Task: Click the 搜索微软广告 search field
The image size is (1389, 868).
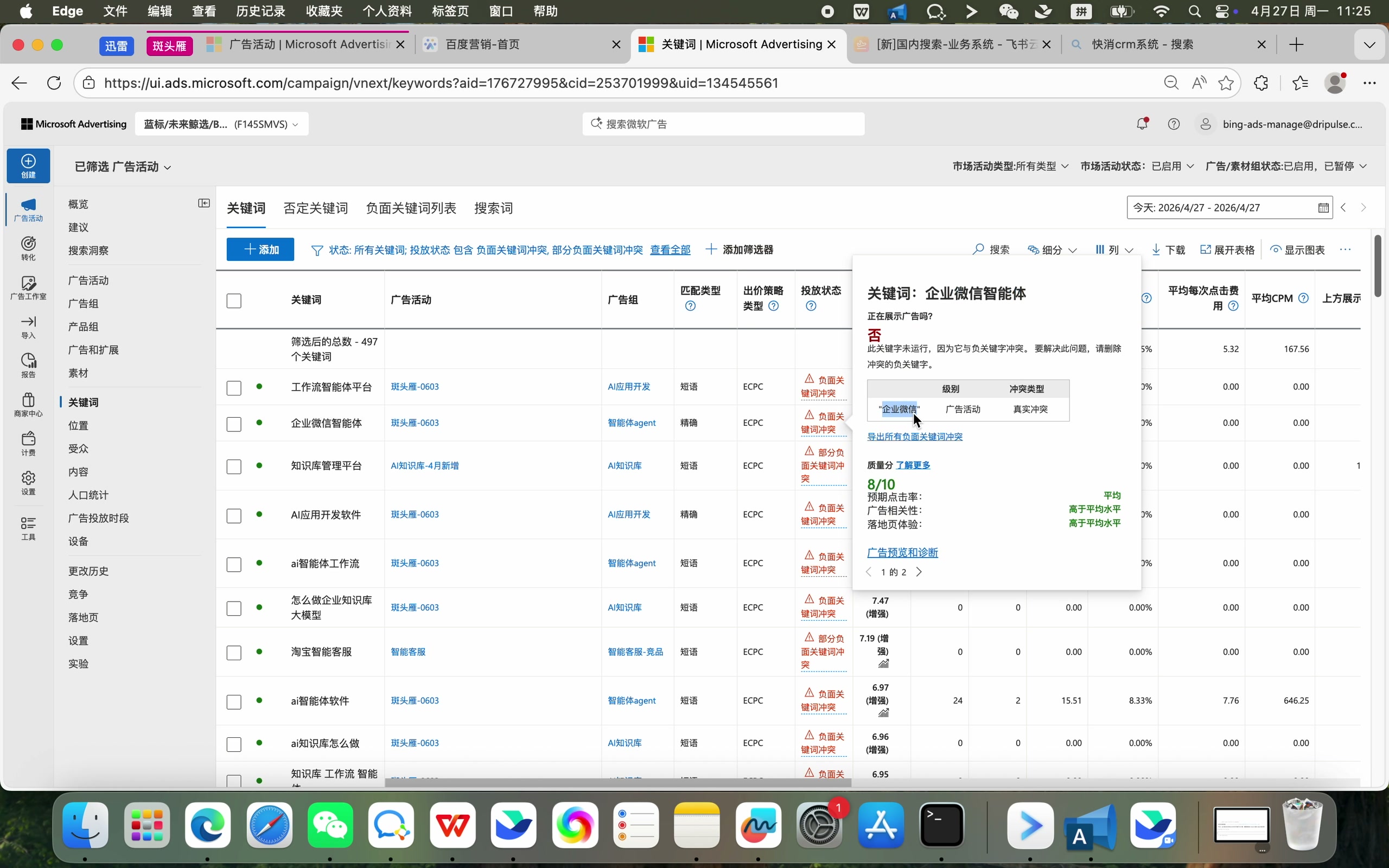Action: click(x=723, y=124)
